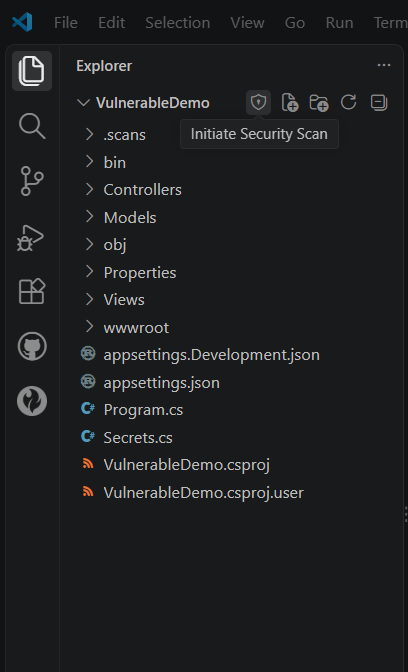Select the Controllers folder name
Image resolution: width=408 pixels, height=672 pixels.
(143, 190)
